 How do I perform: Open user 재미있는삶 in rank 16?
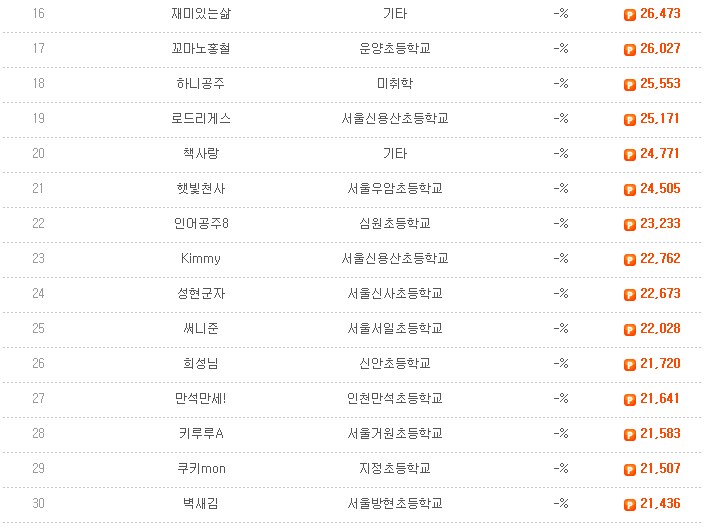tap(201, 14)
